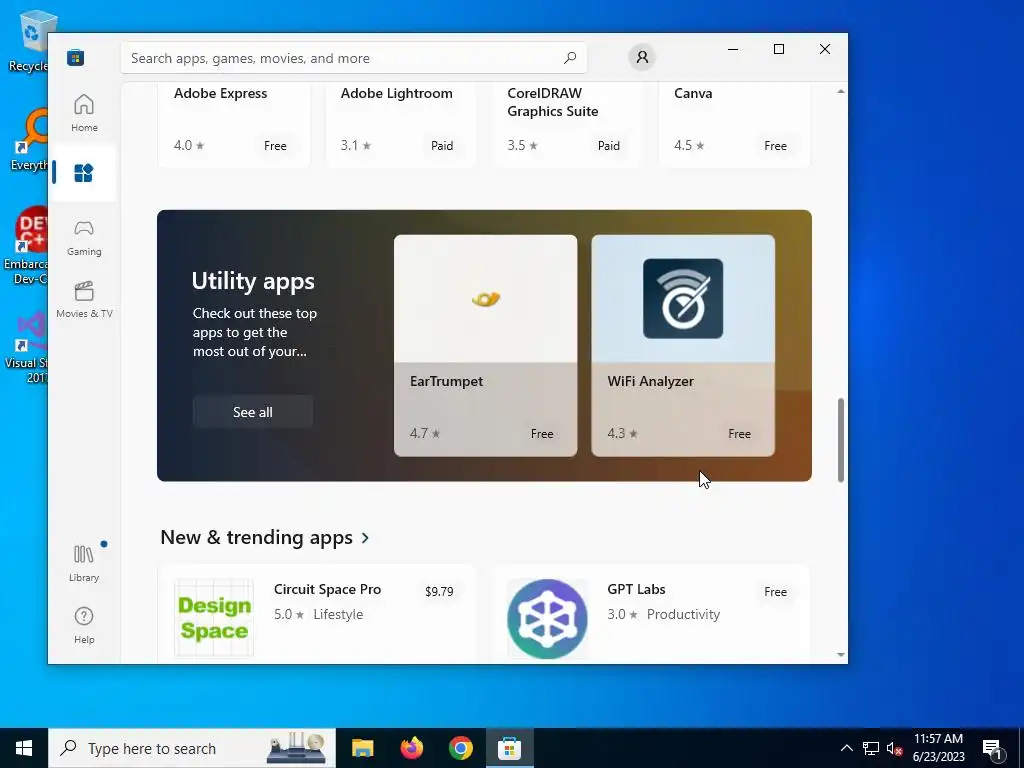The width and height of the screenshot is (1024, 768).
Task: Click the scrollbar down arrow
Action: tap(840, 654)
